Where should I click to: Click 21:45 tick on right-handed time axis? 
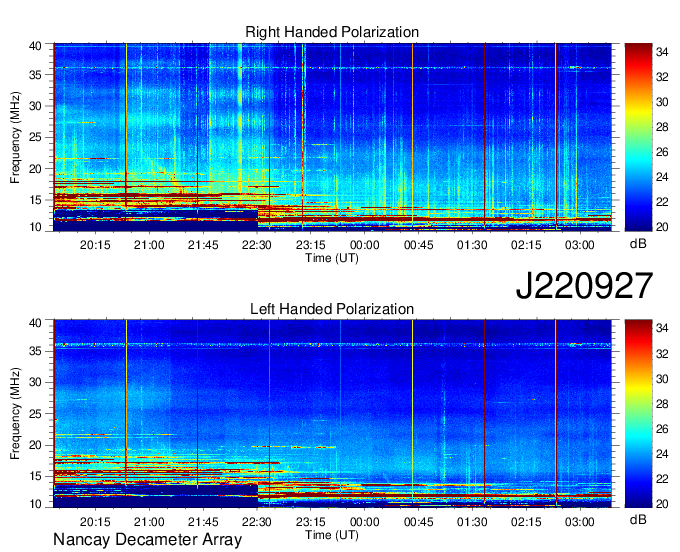203,245
